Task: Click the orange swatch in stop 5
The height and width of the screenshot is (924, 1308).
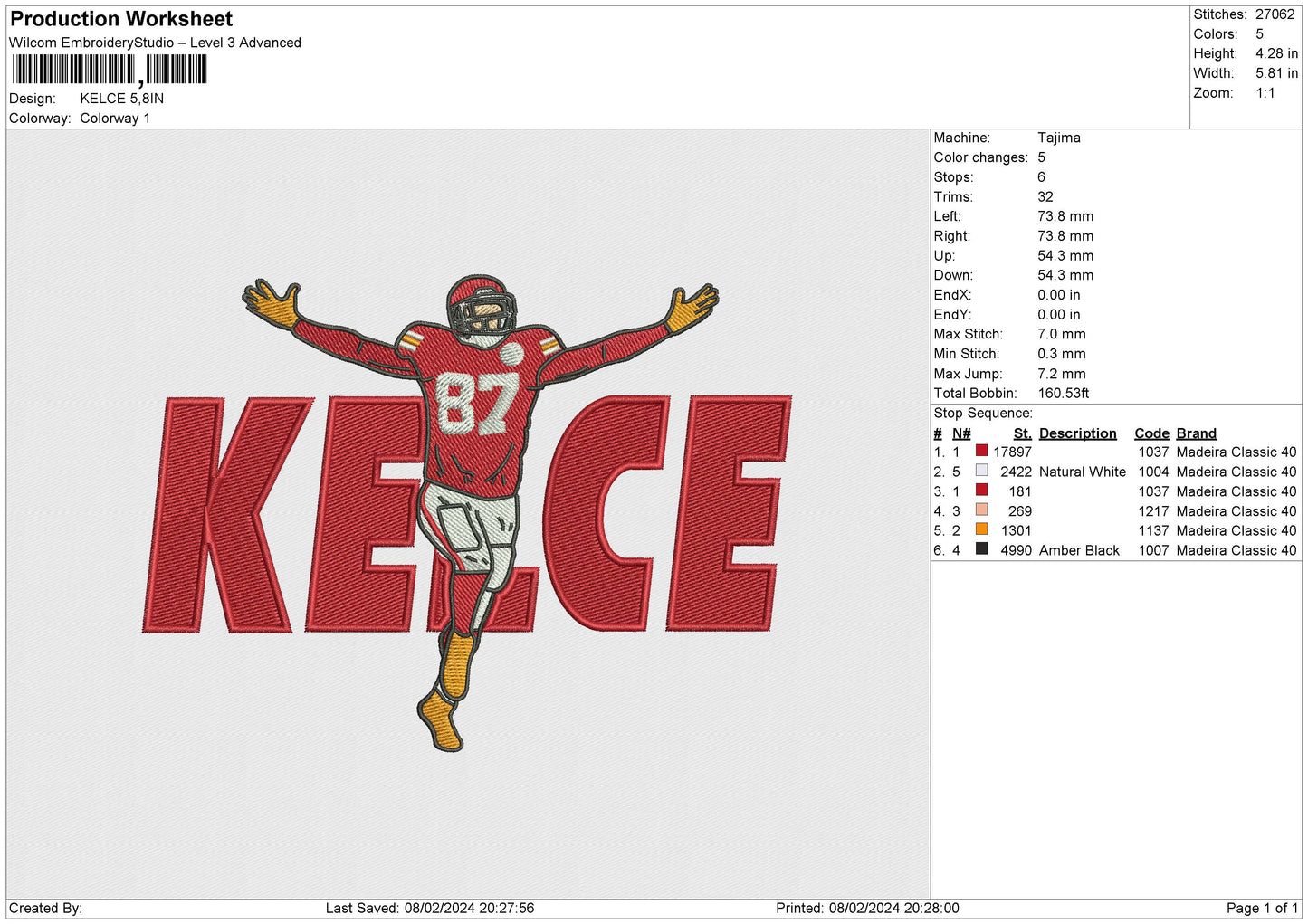Action: [x=981, y=529]
